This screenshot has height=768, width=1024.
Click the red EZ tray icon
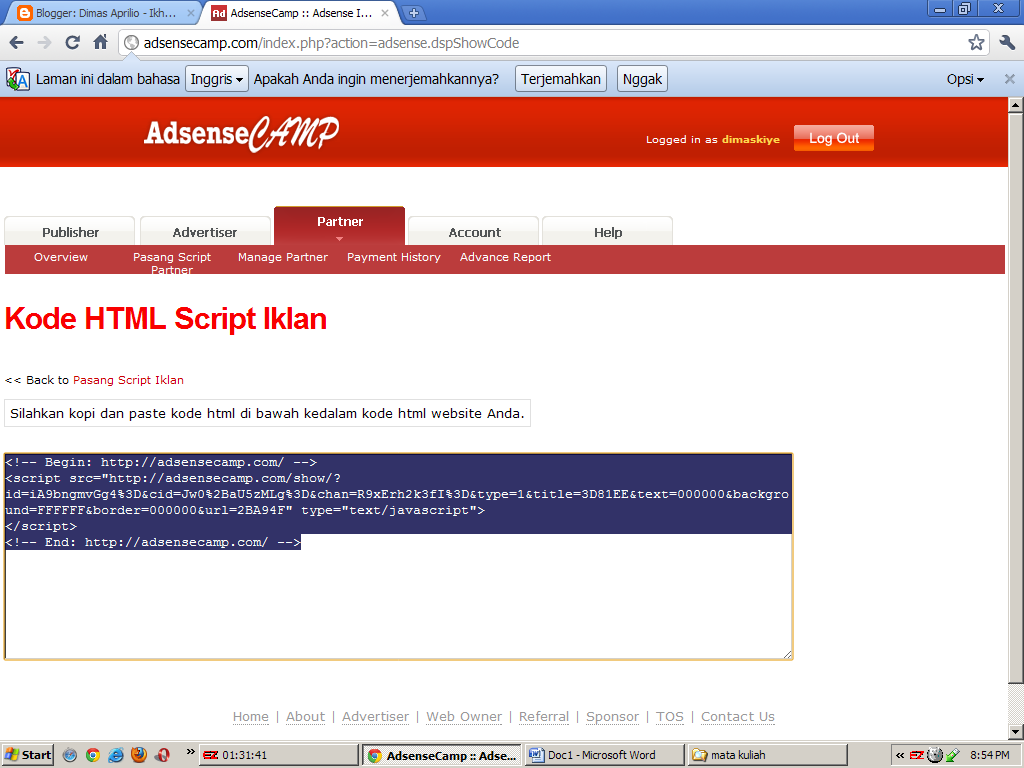(x=917, y=756)
